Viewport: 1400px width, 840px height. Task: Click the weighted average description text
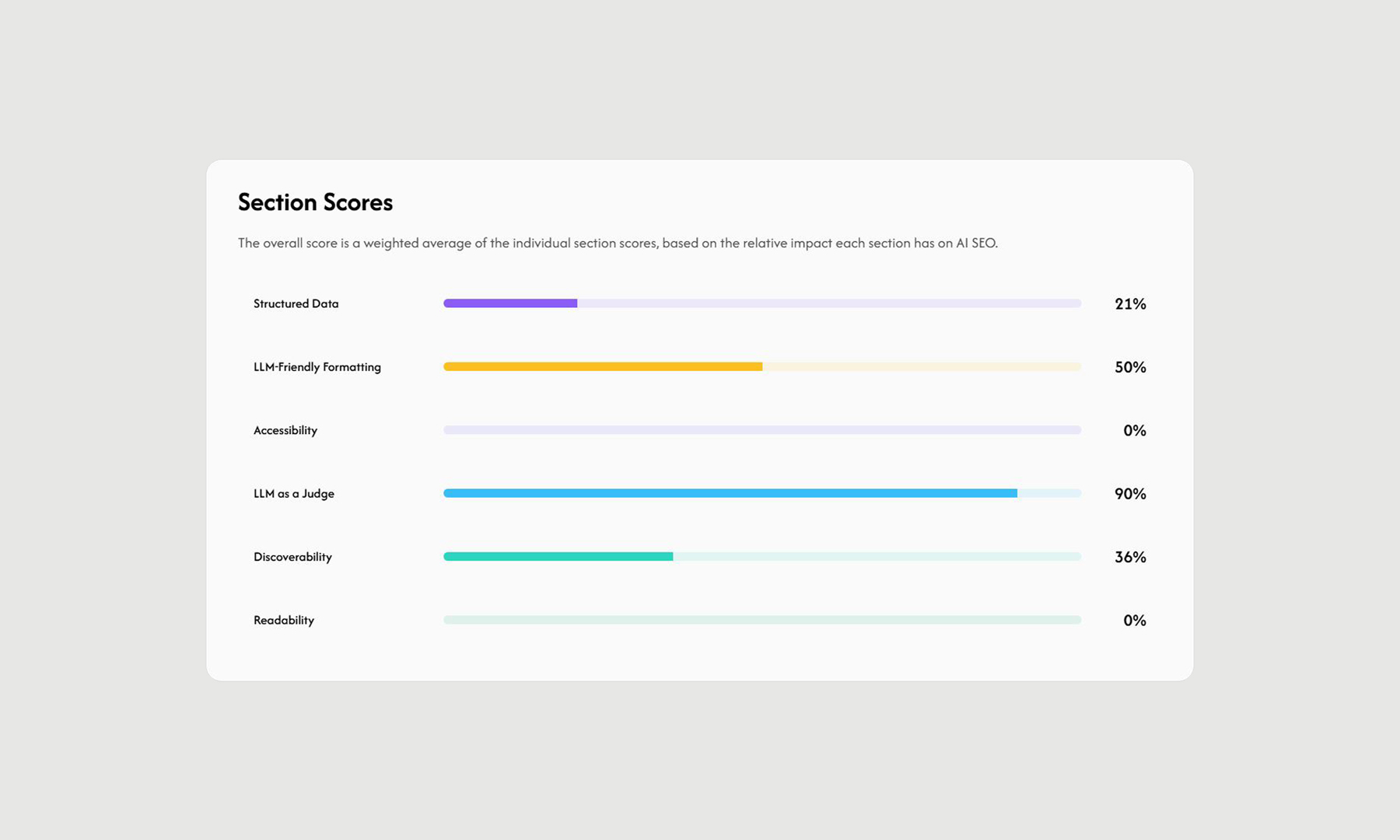tap(618, 243)
